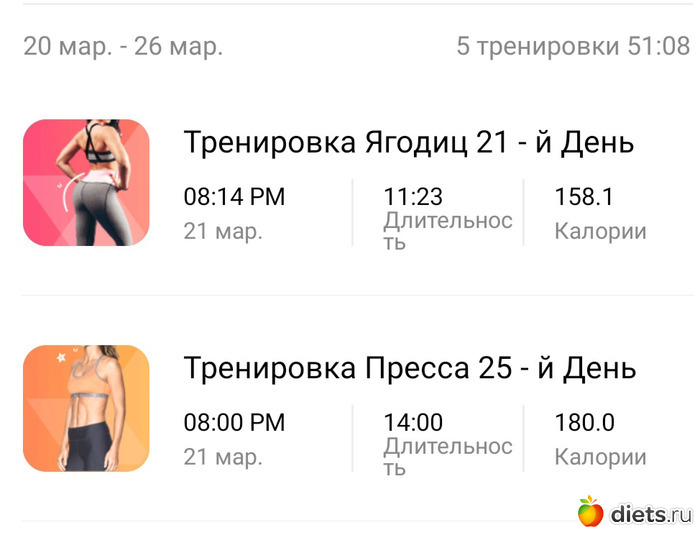Click the 08:00 PM workout time
Image resolution: width=700 pixels, height=535 pixels.
click(234, 422)
